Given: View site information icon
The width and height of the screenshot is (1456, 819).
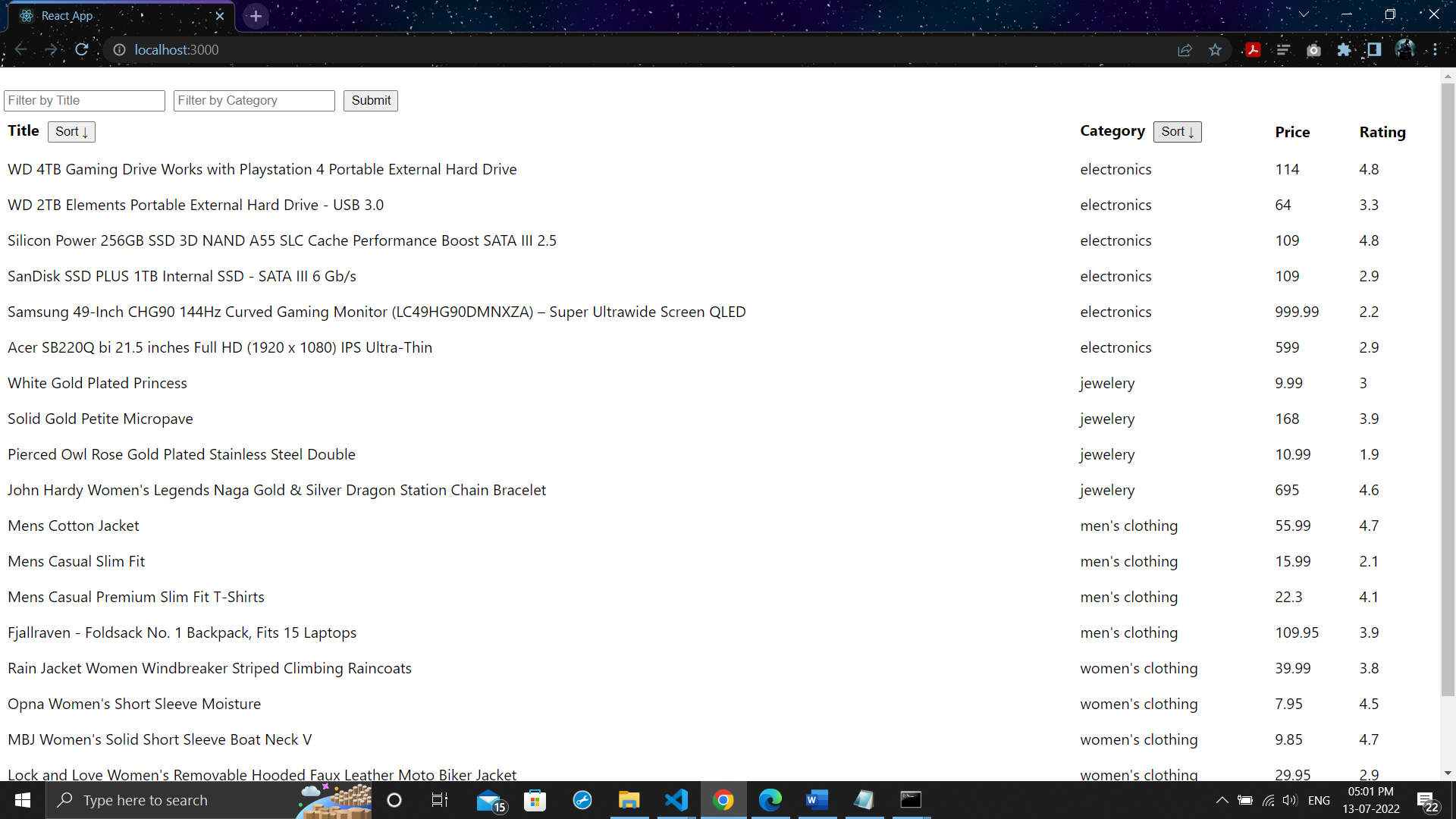Looking at the screenshot, I should click(x=119, y=49).
